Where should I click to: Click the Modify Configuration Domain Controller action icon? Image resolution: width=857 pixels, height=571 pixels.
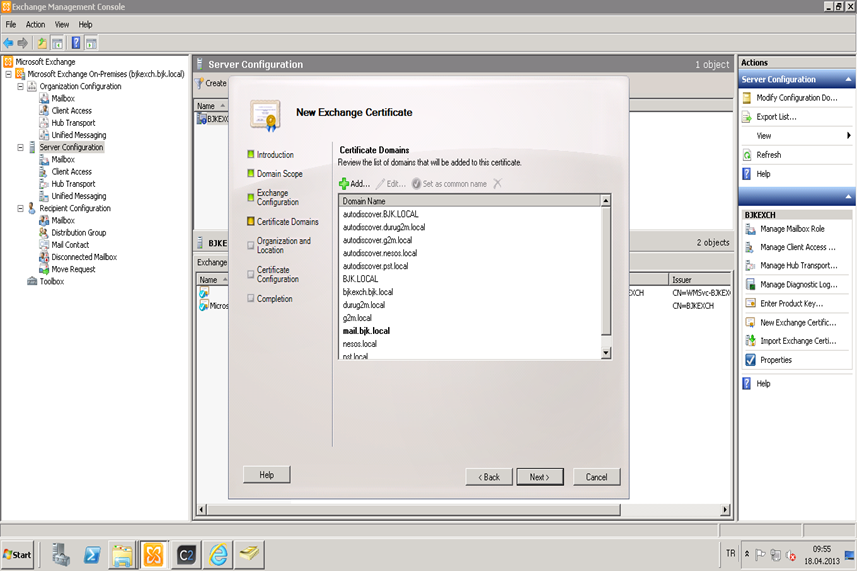point(747,98)
